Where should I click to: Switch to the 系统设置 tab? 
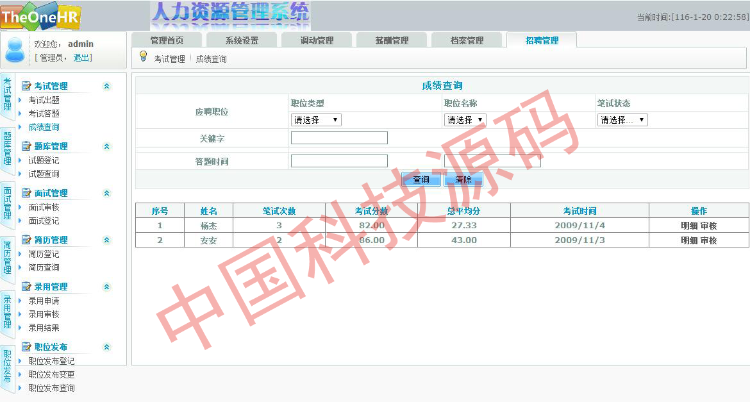click(x=242, y=40)
